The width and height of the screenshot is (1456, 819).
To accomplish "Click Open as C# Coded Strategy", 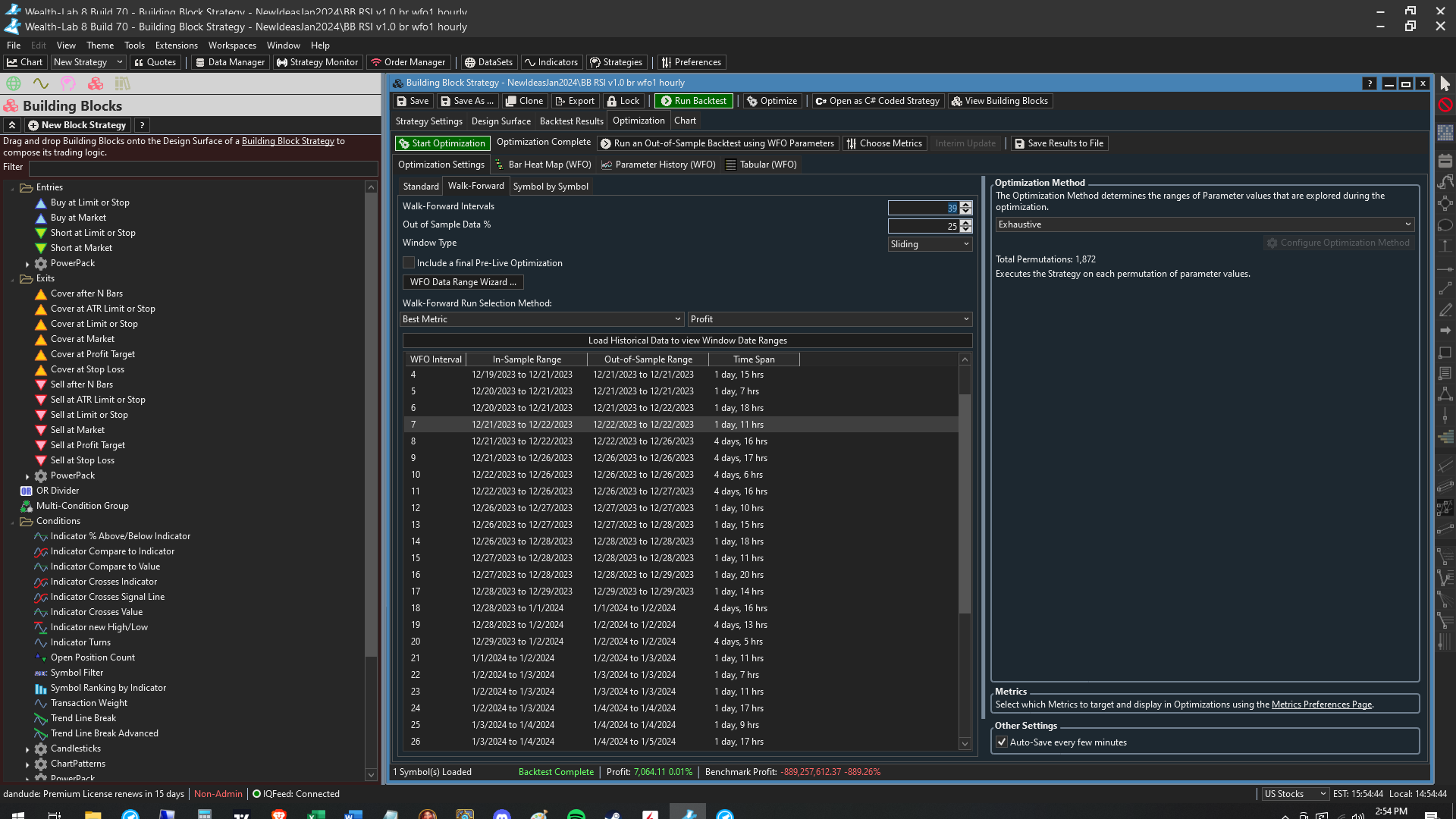I will tap(877, 101).
